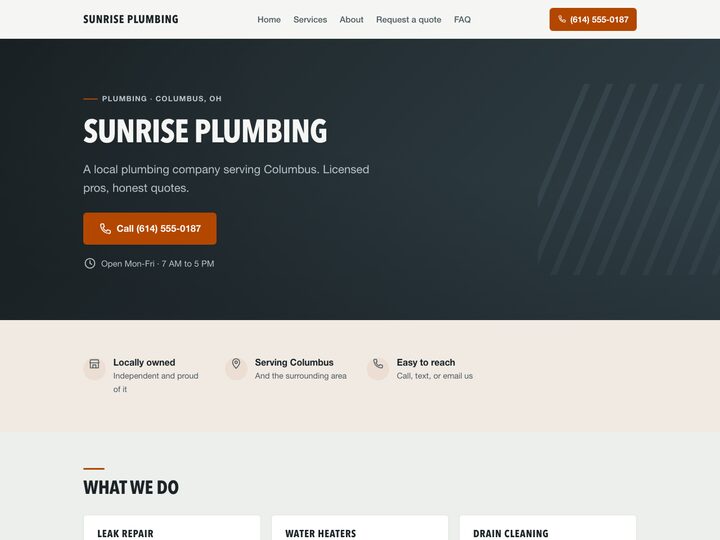This screenshot has height=540, width=720.
Task: Open the FAQ nav link
Action: pos(462,20)
